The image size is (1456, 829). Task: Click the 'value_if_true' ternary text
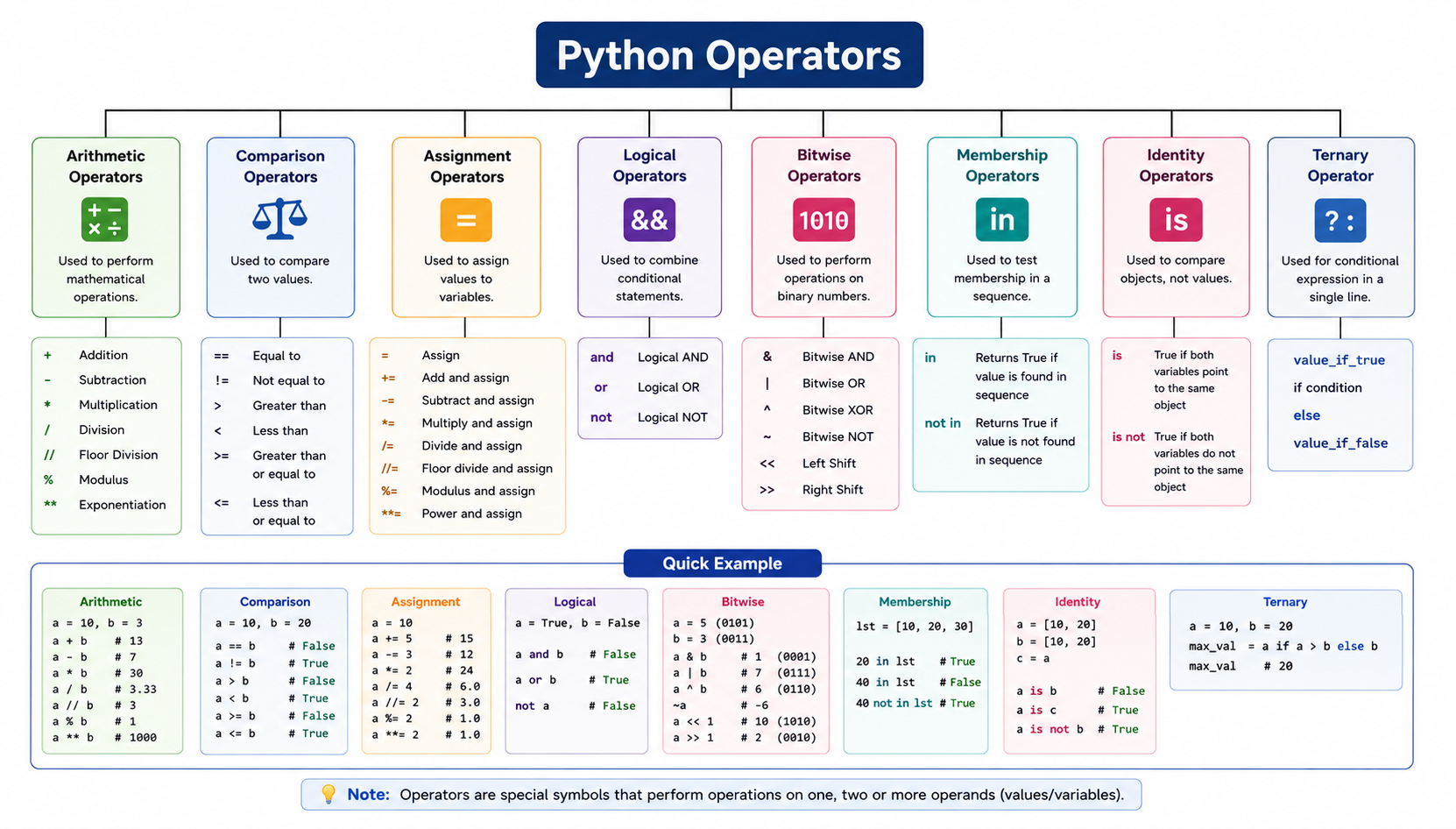point(1339,360)
